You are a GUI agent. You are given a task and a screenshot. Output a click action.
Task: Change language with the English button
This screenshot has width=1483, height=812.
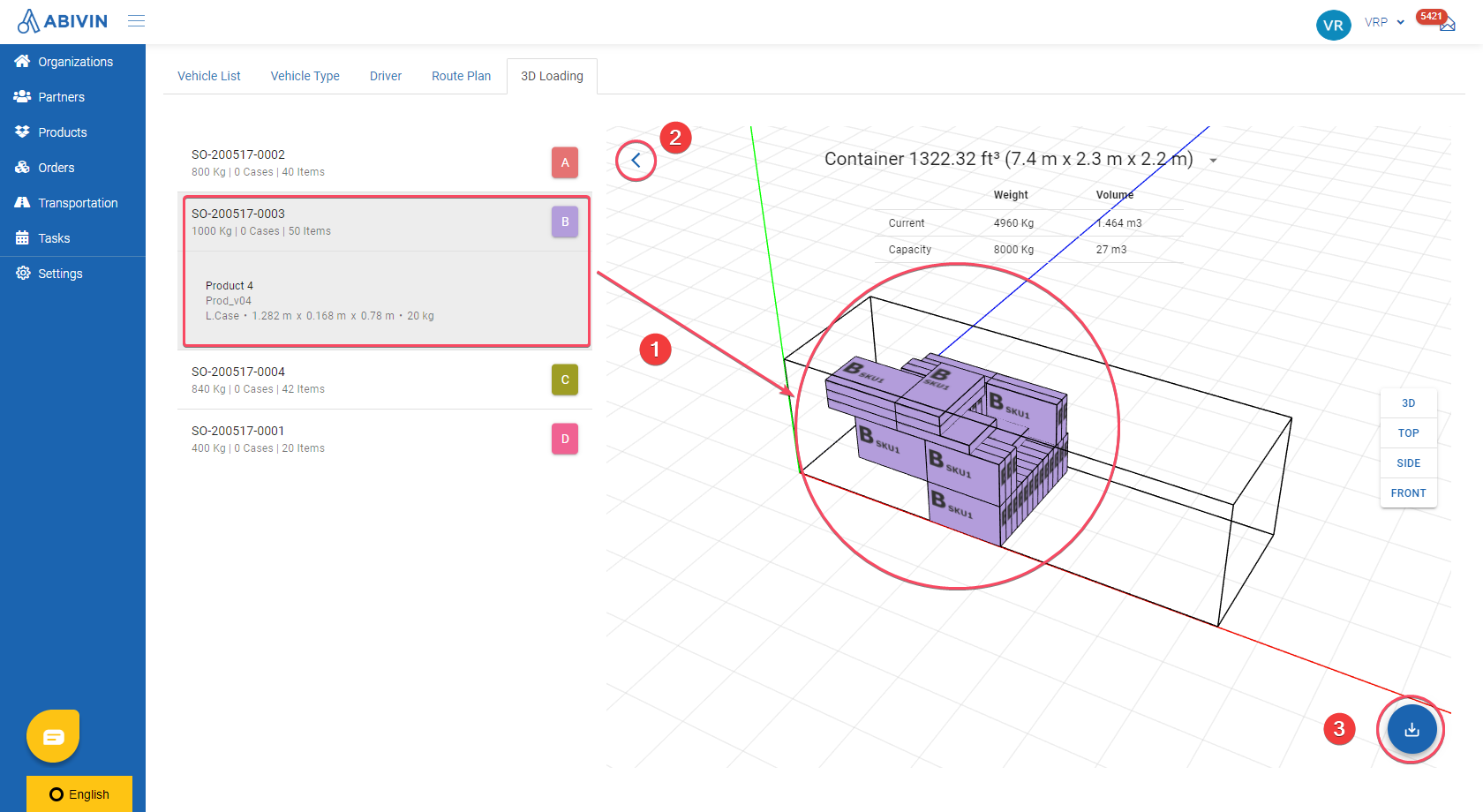[x=79, y=794]
